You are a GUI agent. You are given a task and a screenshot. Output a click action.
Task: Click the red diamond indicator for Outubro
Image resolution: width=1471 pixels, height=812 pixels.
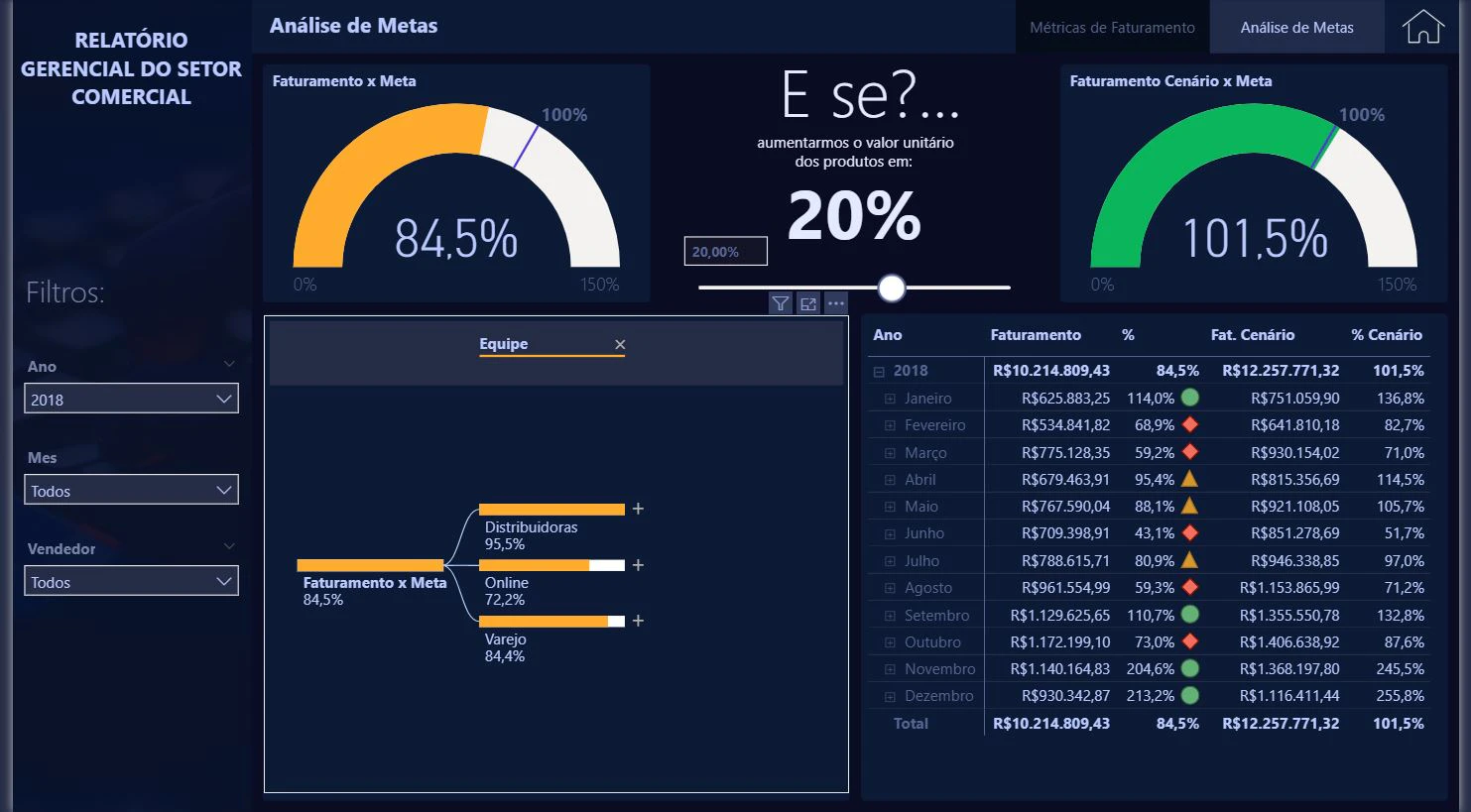tap(1190, 641)
